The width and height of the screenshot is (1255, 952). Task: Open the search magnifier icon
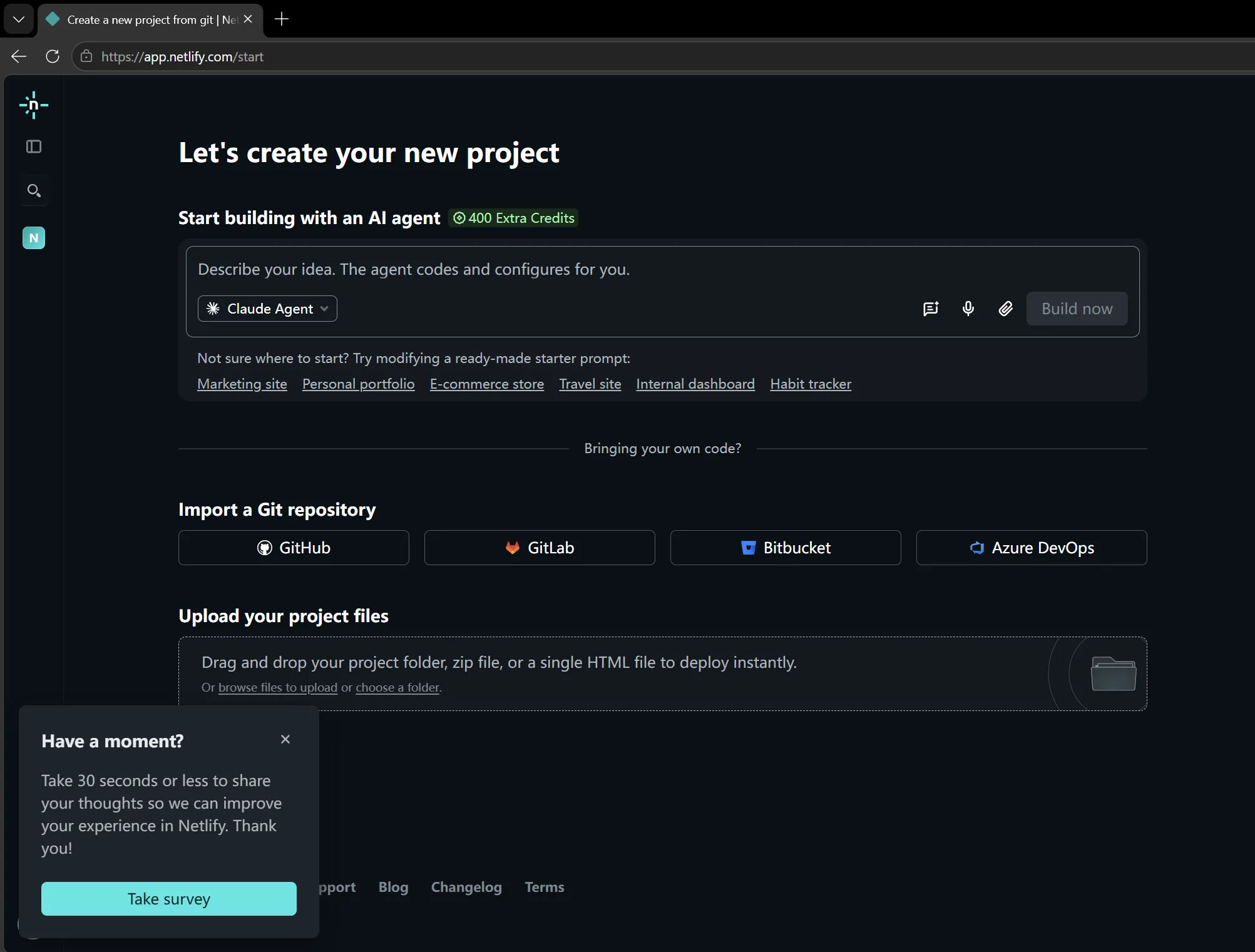34,190
